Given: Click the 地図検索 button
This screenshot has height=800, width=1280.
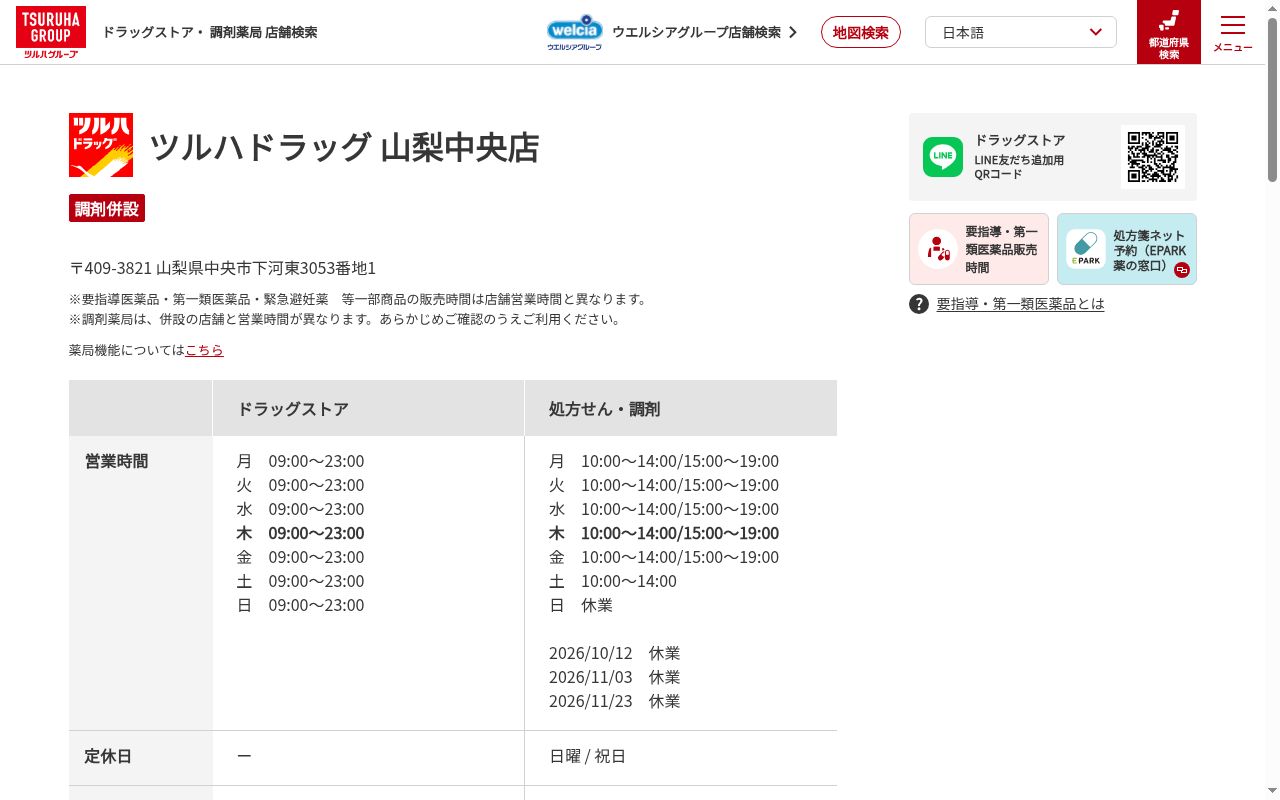Looking at the screenshot, I should pos(861,32).
